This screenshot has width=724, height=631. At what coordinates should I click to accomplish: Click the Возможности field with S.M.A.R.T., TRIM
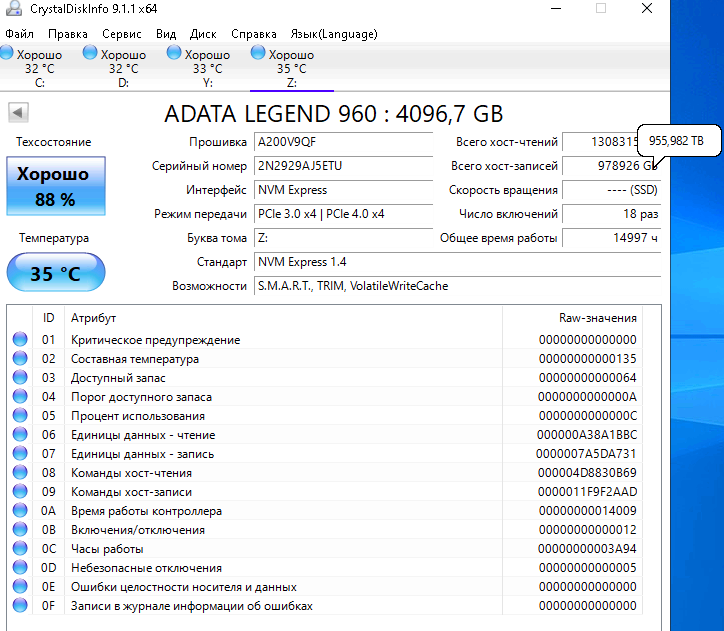(x=458, y=286)
